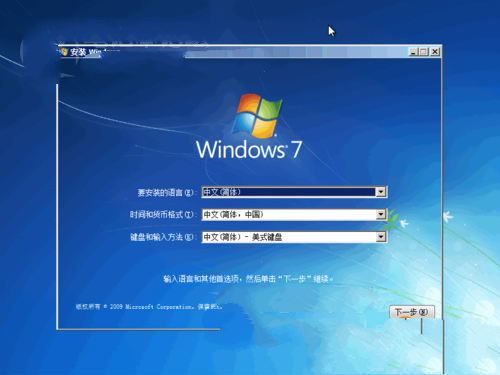The image size is (500, 375).
Task: Minimize the Windows install dialog
Action: pos(413,52)
